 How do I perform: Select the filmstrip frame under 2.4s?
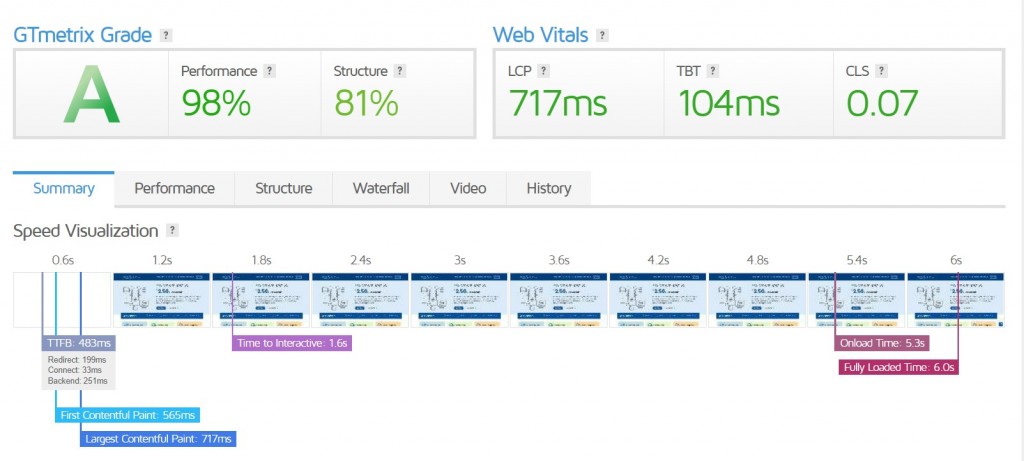pyautogui.click(x=360, y=300)
